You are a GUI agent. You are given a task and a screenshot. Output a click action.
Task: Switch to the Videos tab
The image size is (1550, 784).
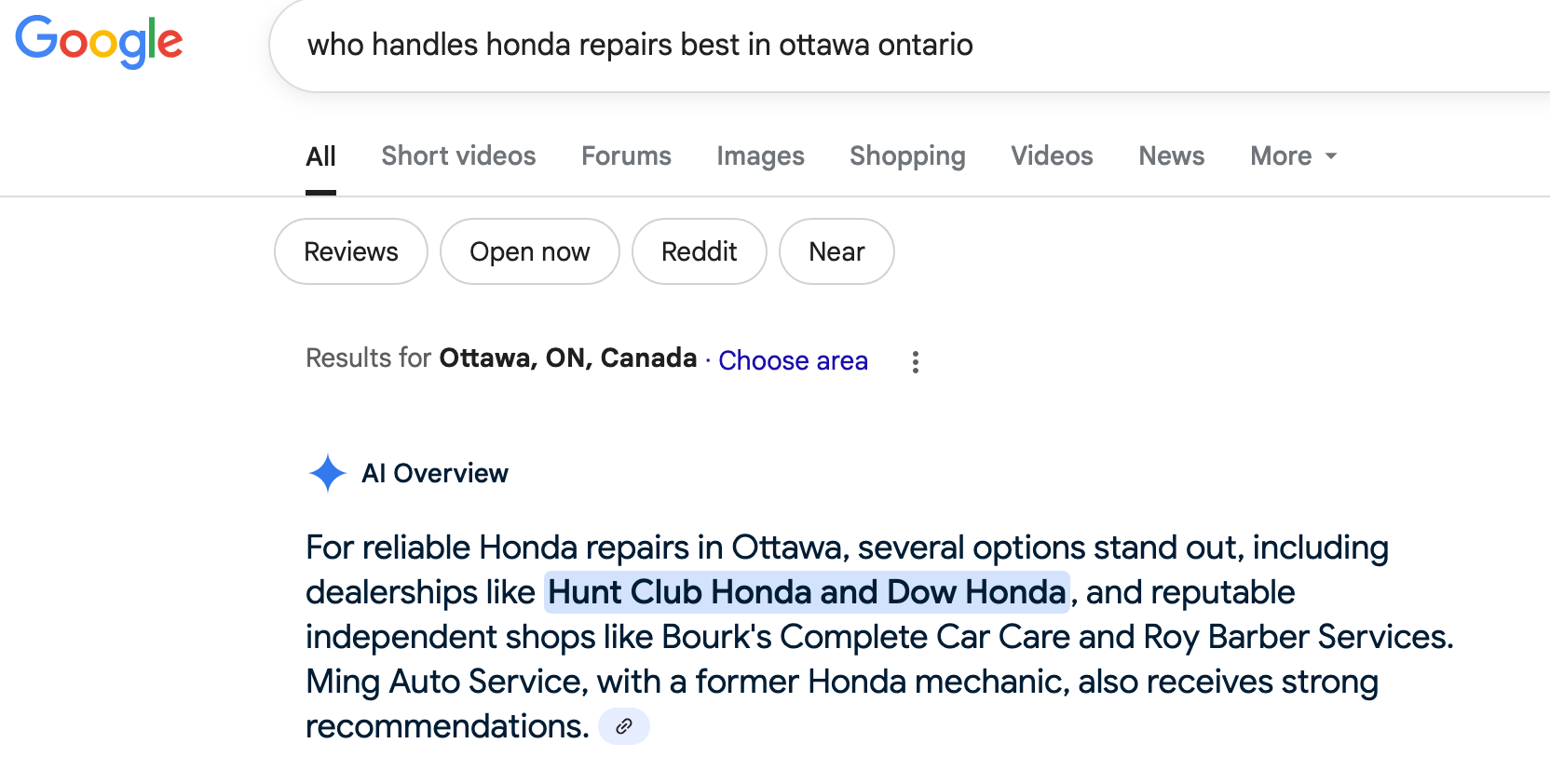pos(1052,155)
